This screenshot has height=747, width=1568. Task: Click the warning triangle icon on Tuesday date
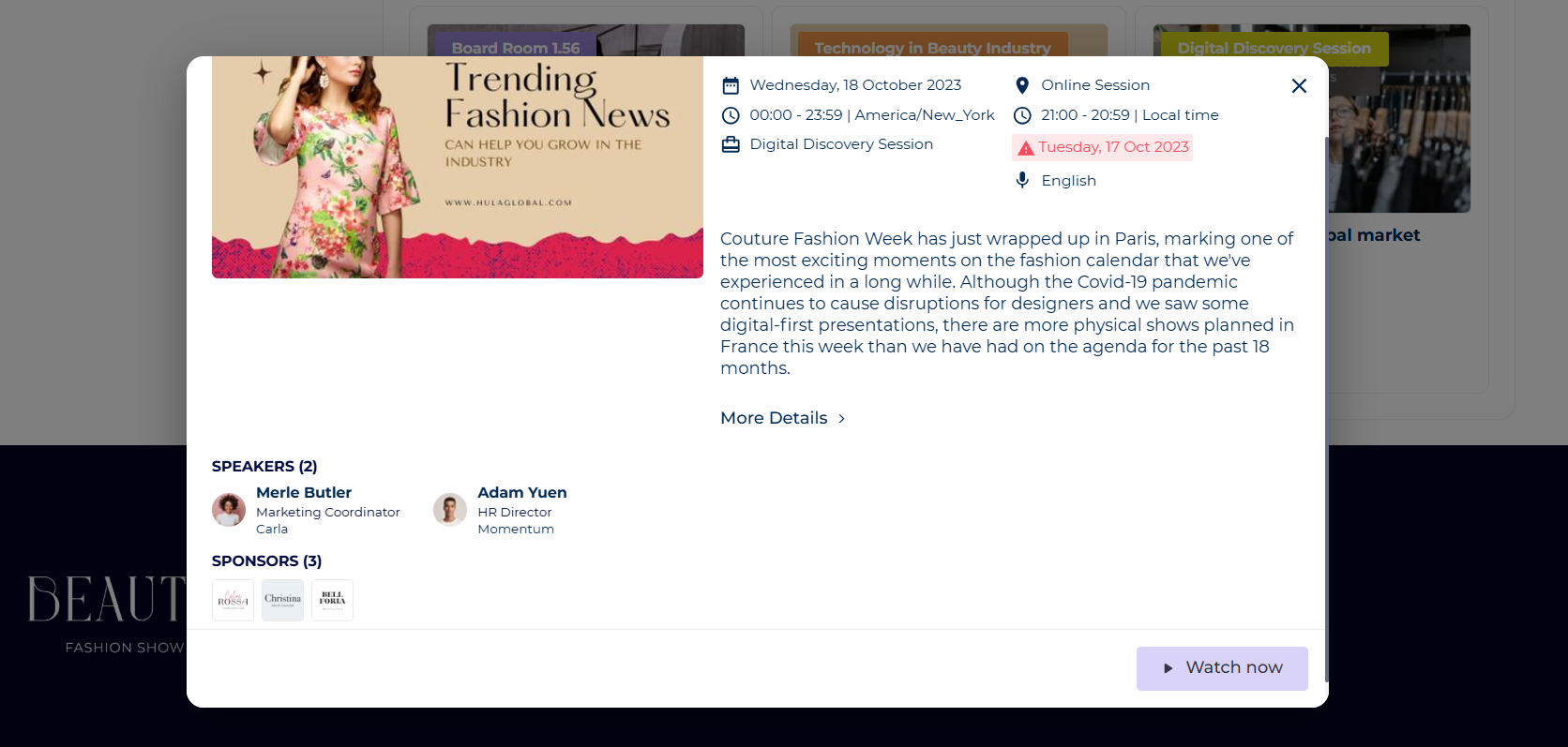click(x=1026, y=148)
